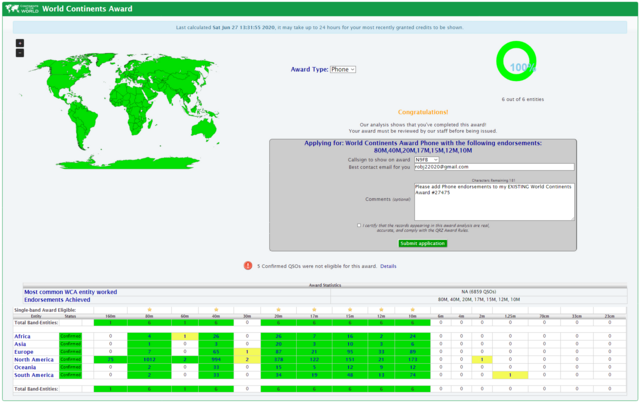Open the Oceania entity link

tap(25, 367)
